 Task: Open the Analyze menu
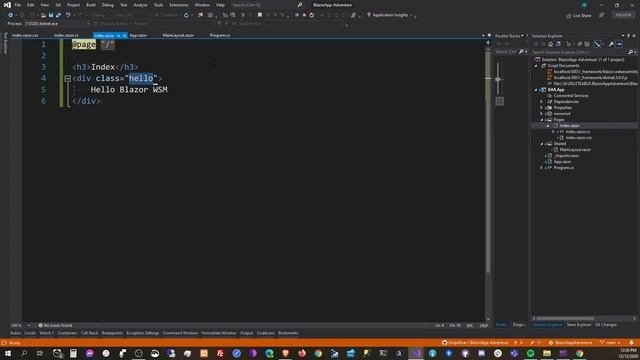(140, 5)
